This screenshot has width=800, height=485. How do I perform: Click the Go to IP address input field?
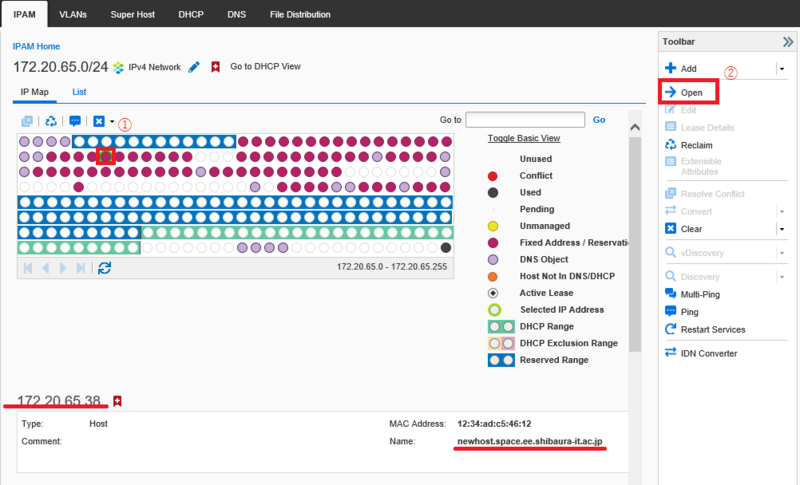click(525, 120)
